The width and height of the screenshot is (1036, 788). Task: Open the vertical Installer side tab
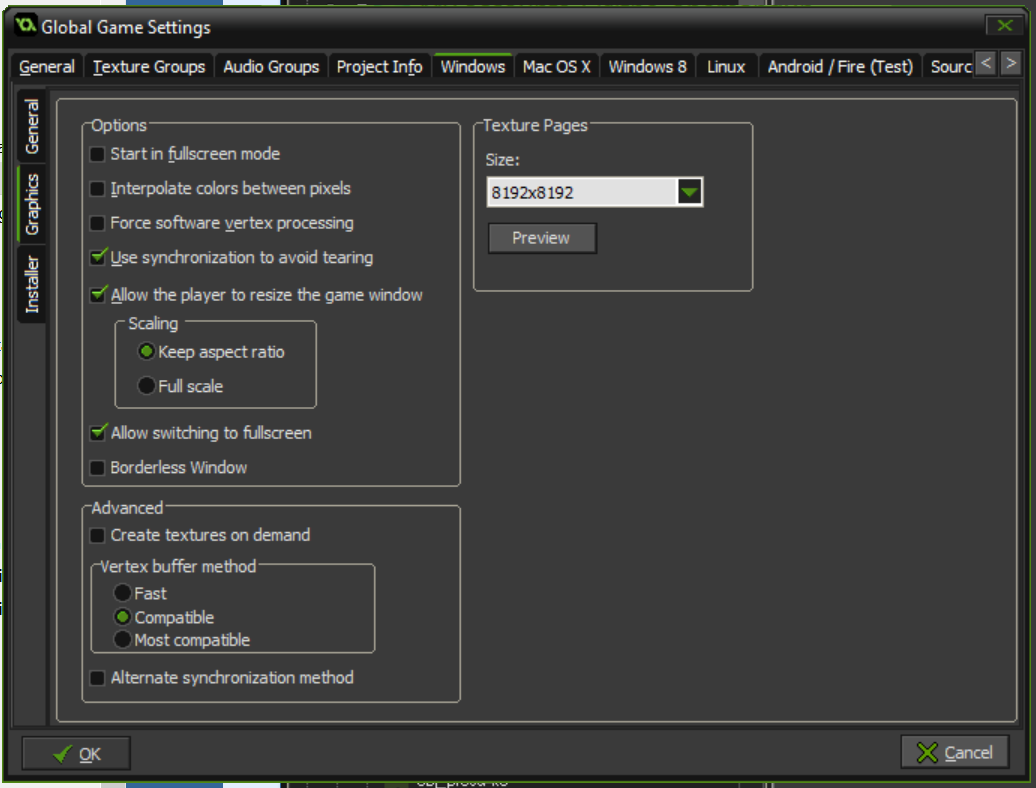32,284
